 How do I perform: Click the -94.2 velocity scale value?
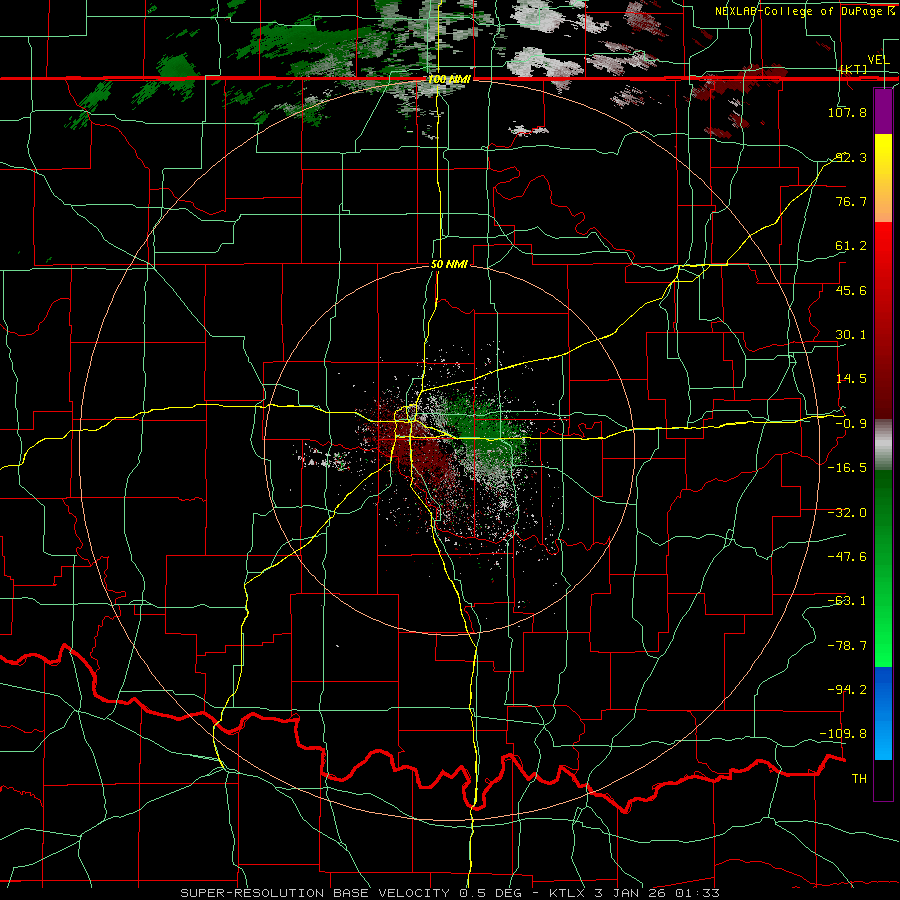[x=847, y=689]
